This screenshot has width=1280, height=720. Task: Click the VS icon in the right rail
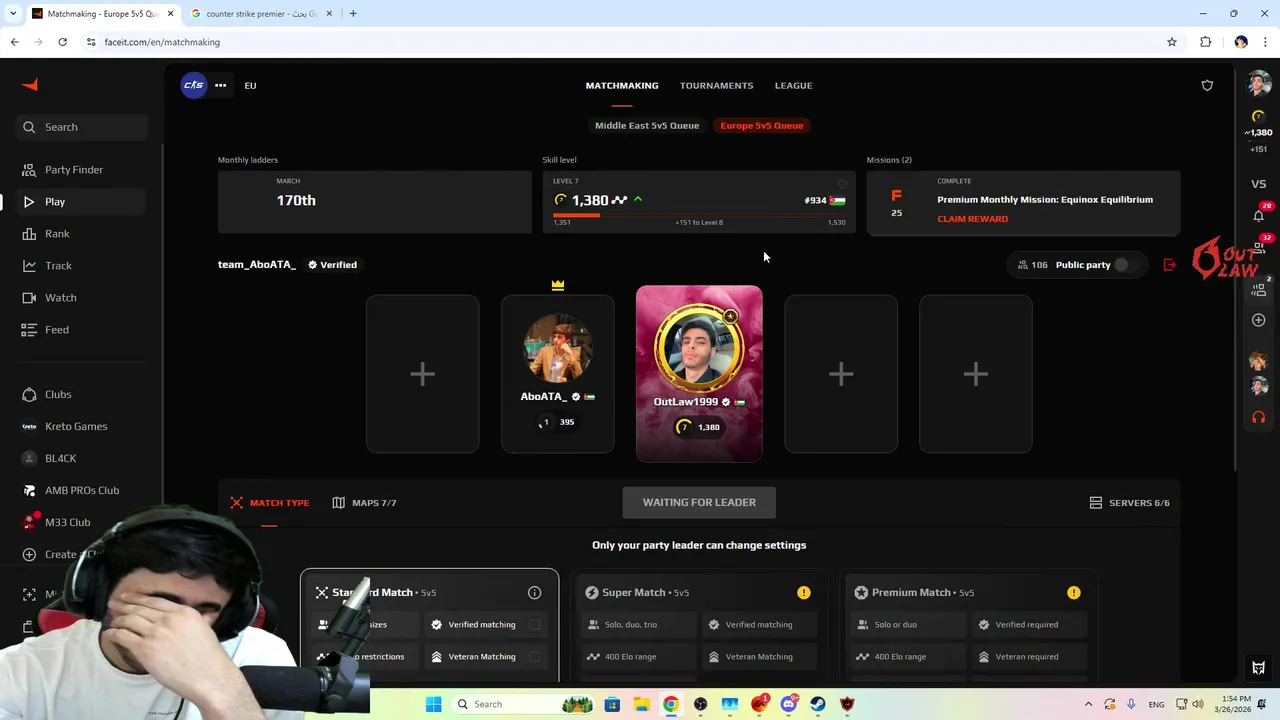click(x=1258, y=184)
